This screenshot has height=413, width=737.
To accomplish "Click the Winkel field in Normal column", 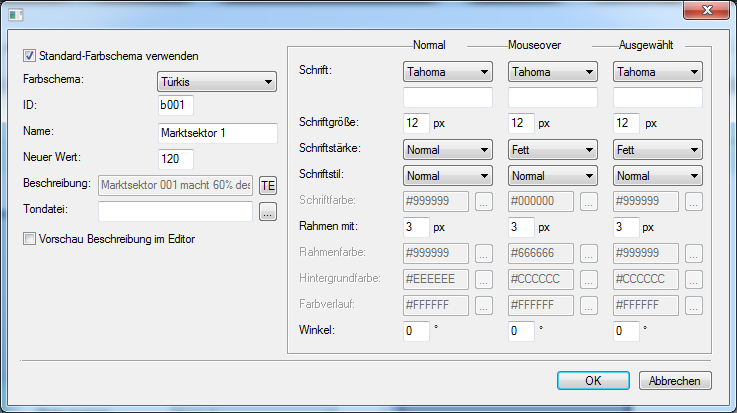I will click(416, 331).
